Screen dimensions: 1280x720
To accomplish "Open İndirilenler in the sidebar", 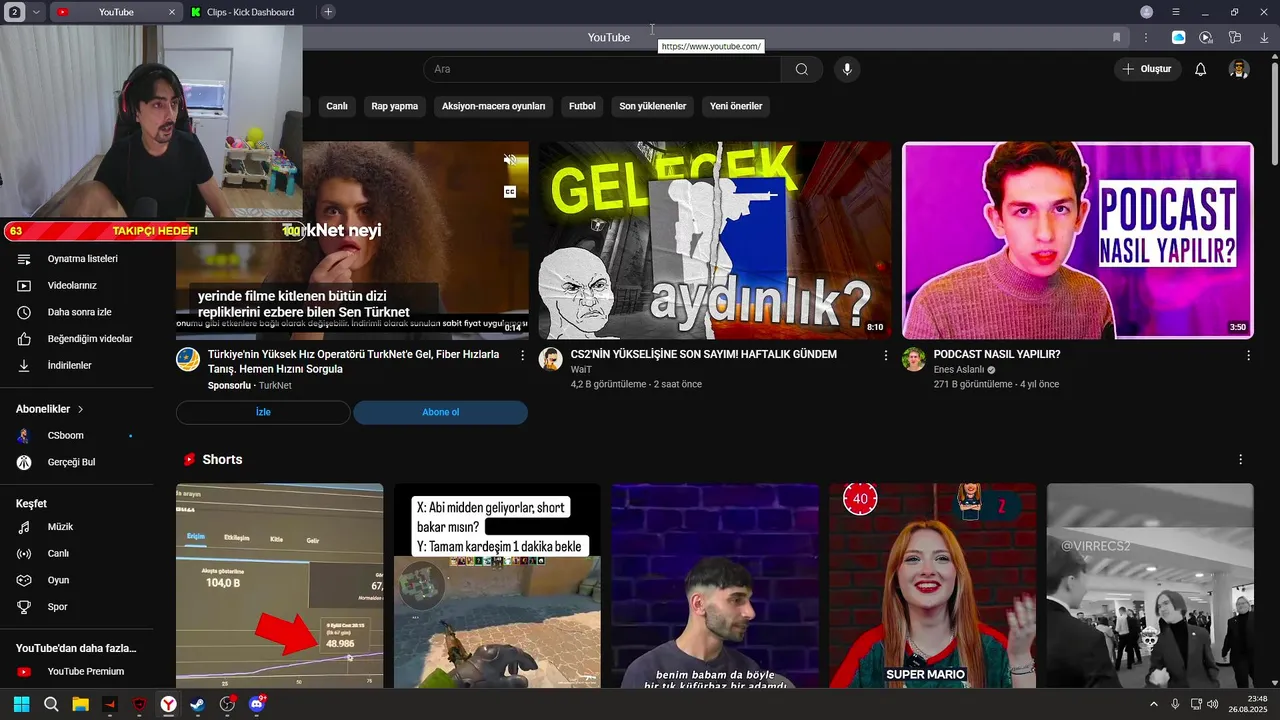I will click(70, 366).
